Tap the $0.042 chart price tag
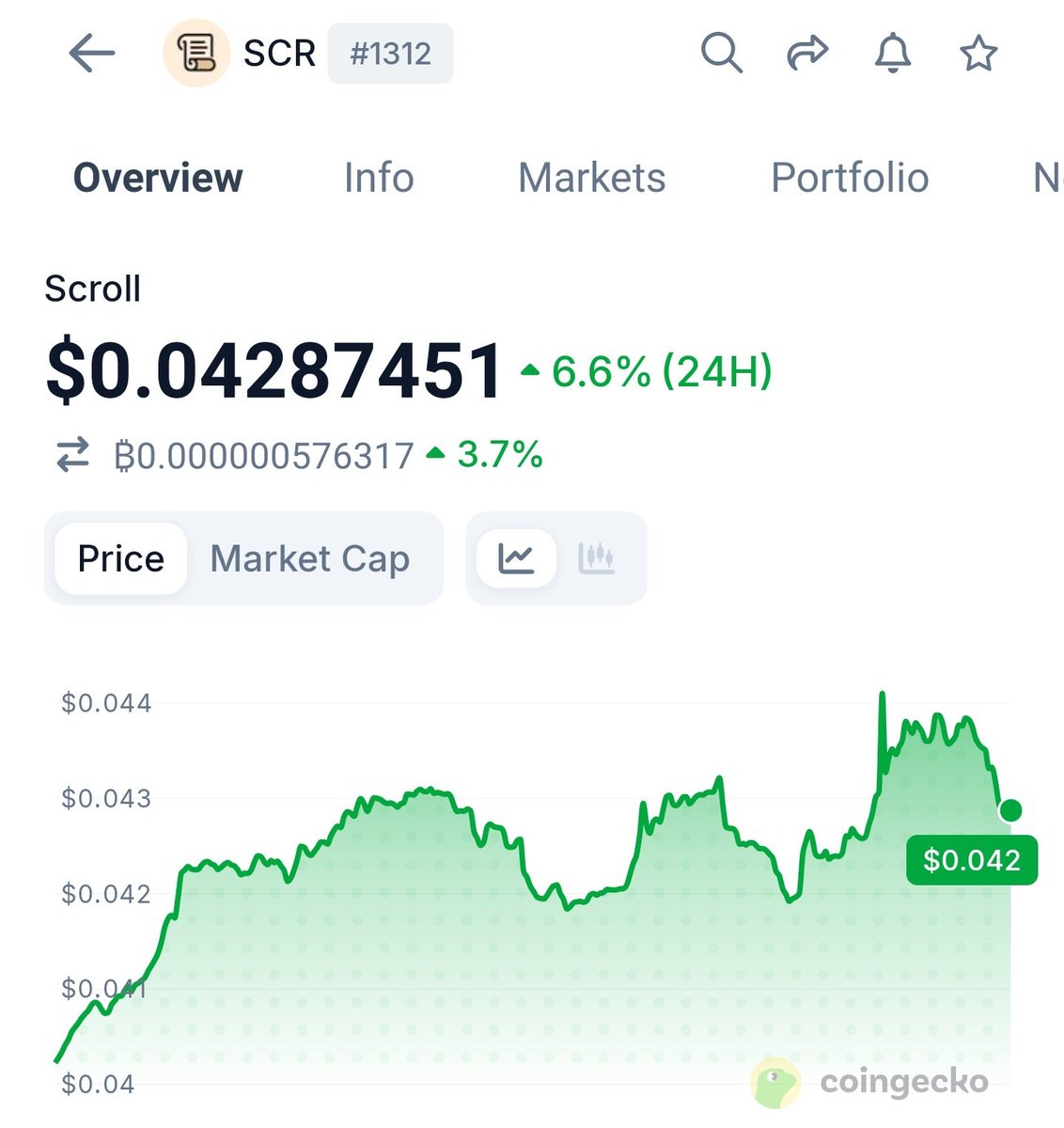 click(972, 860)
